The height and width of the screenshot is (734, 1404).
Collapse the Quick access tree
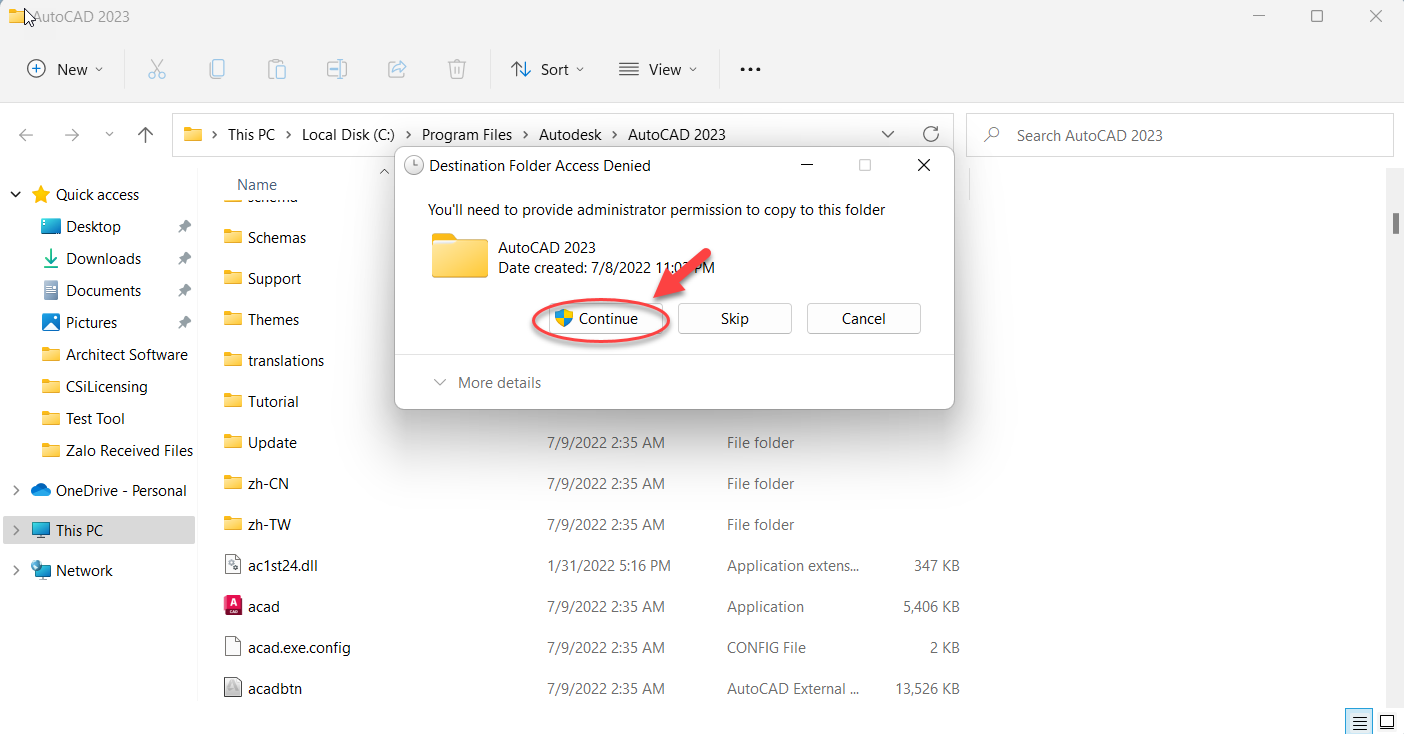(15, 195)
